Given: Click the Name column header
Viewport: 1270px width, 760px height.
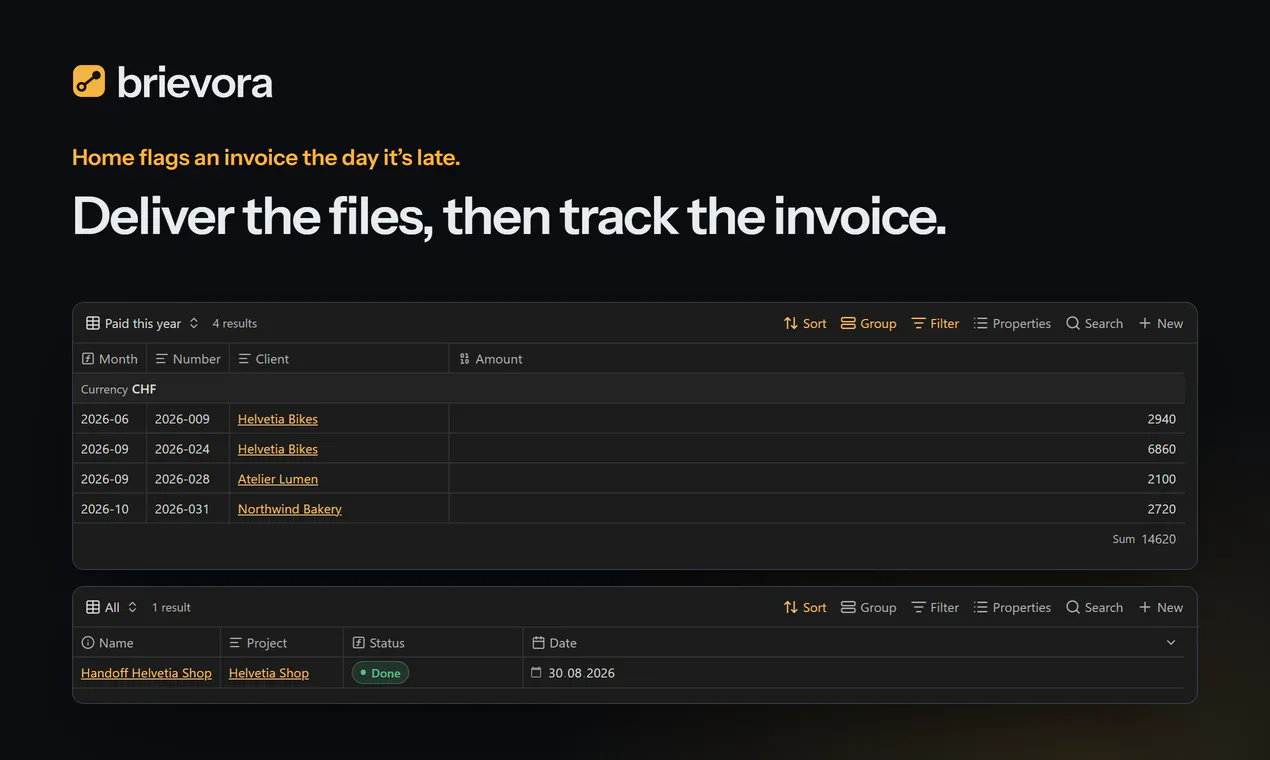Looking at the screenshot, I should [x=147, y=643].
